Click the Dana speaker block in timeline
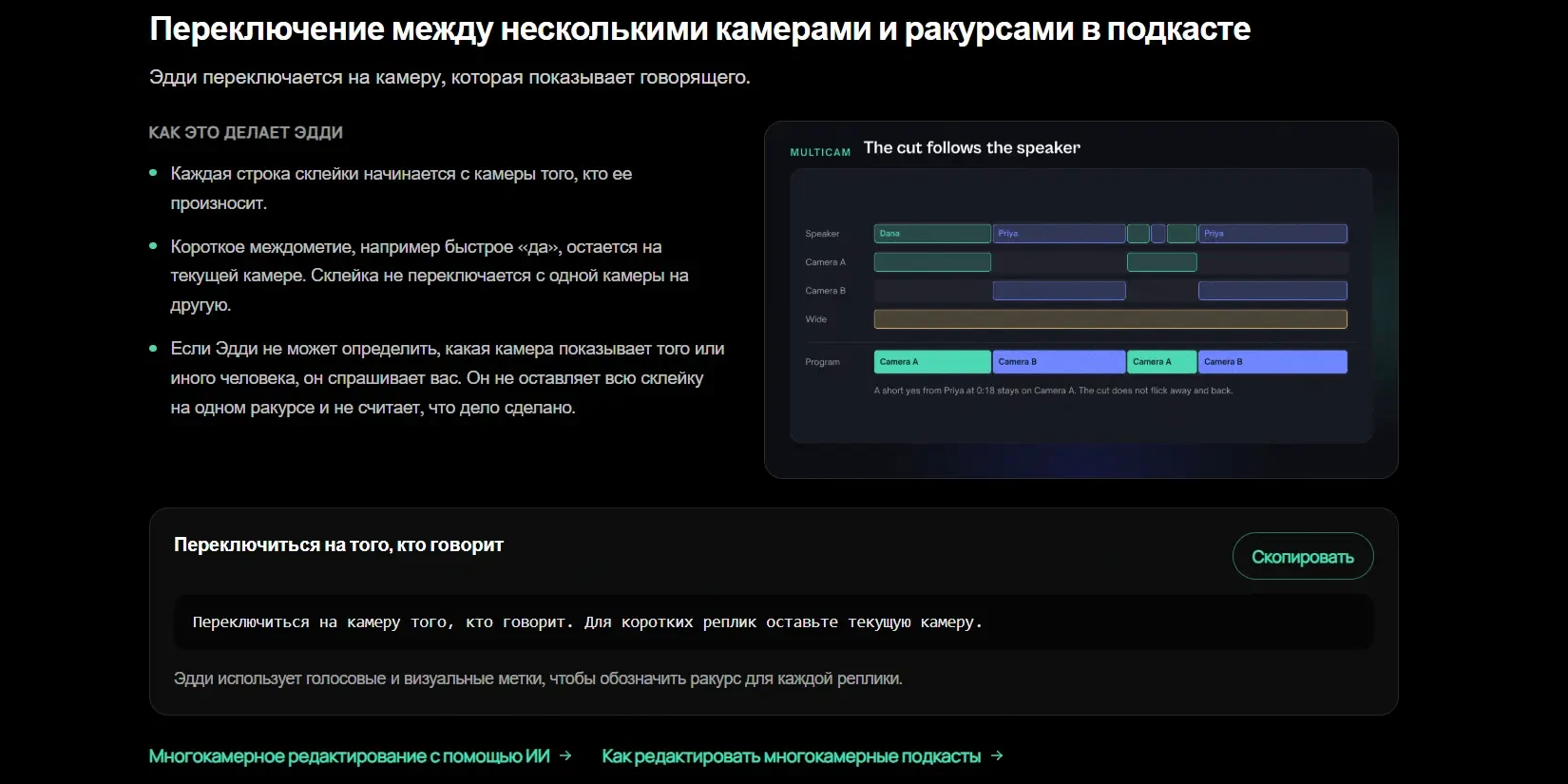The height and width of the screenshot is (784, 1568). [x=932, y=234]
